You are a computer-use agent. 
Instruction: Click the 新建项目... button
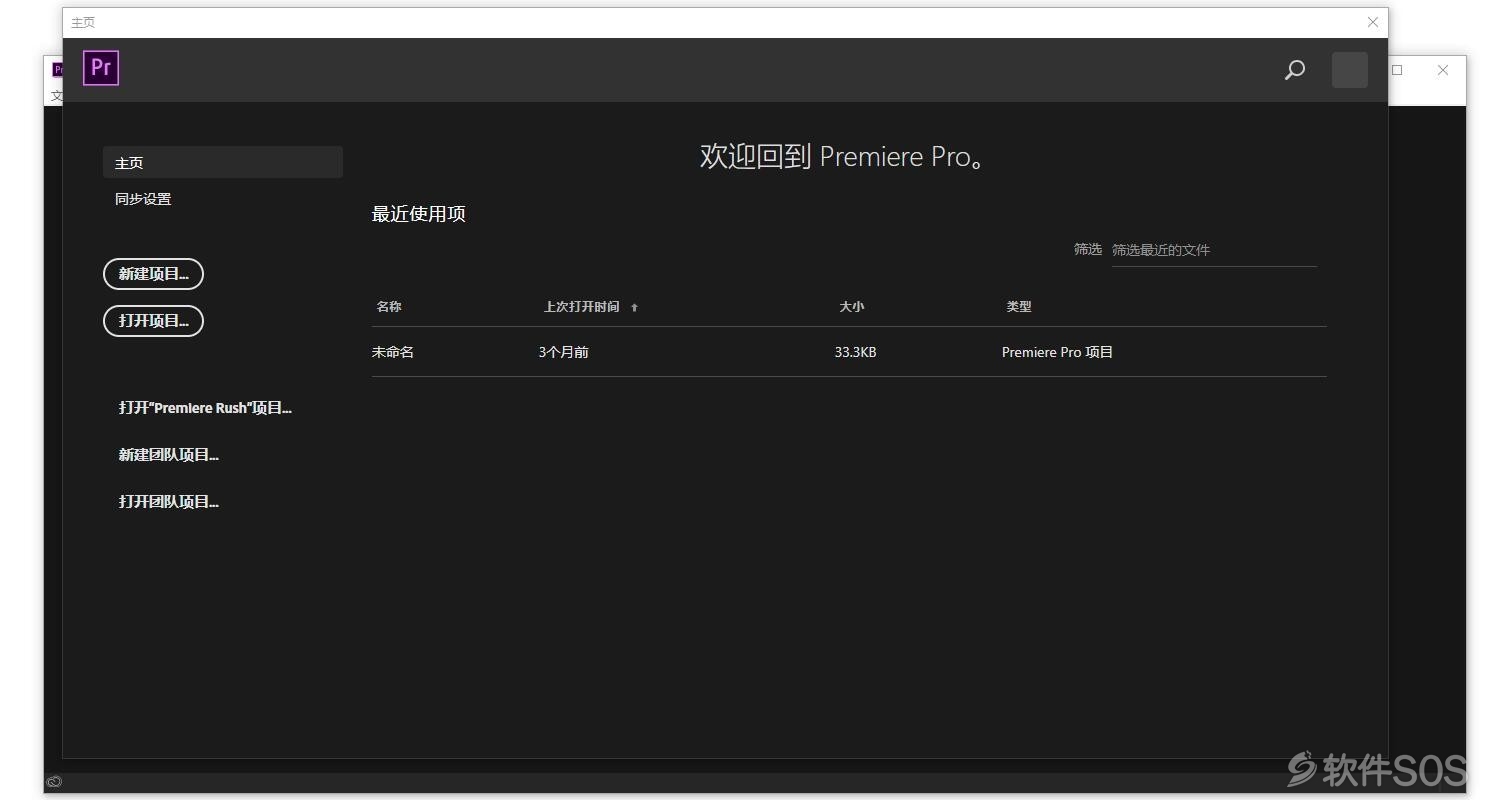point(153,274)
